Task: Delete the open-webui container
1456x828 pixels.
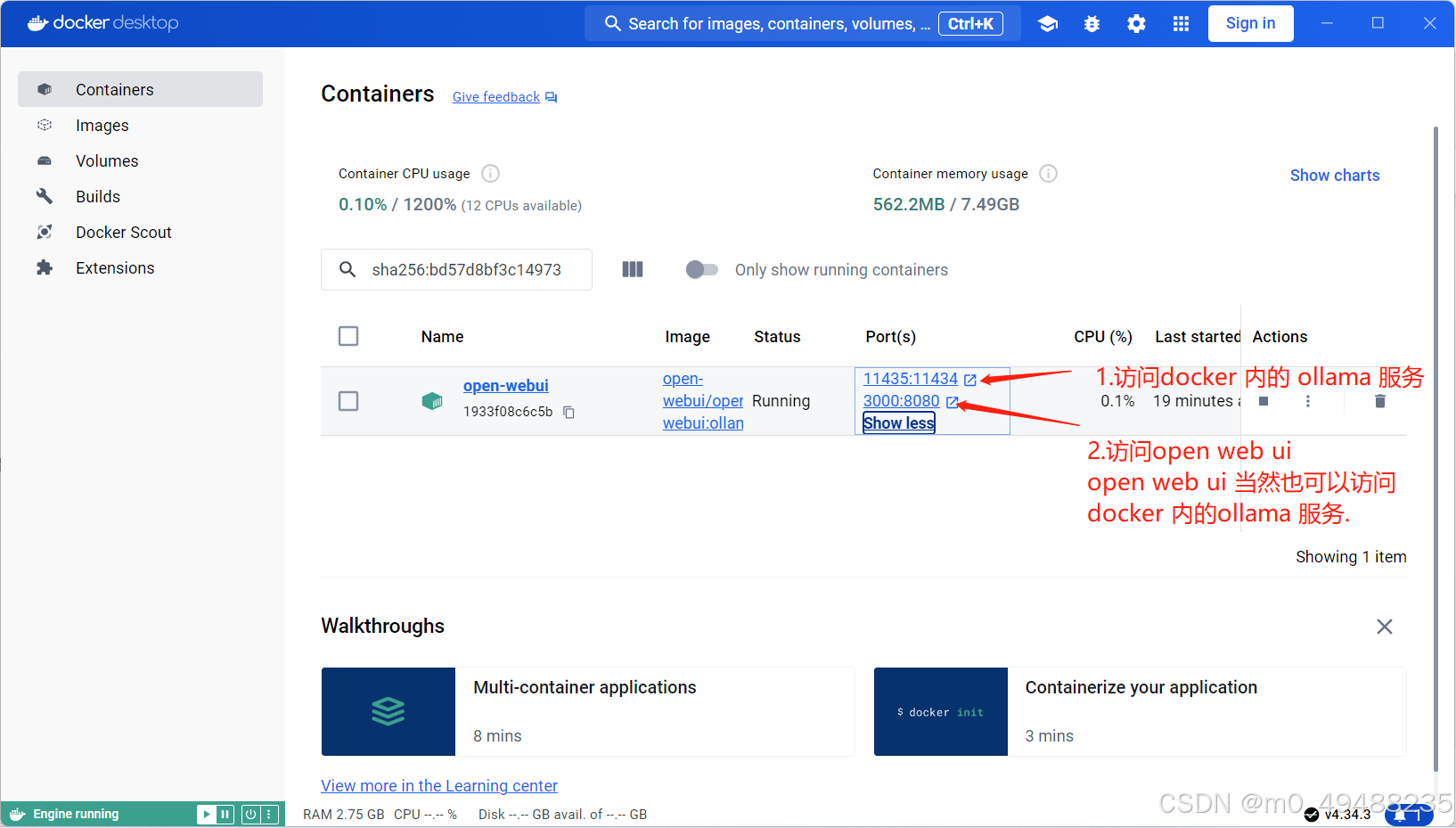Action: (x=1379, y=401)
